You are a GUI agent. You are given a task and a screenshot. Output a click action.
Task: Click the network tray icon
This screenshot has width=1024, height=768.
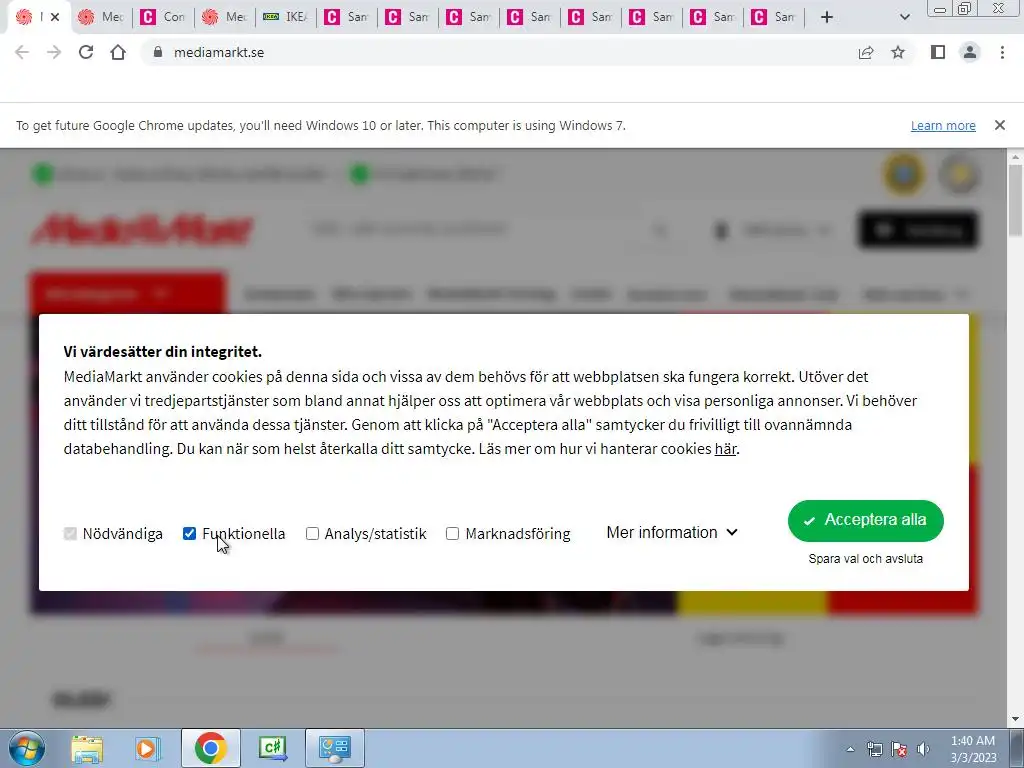pyautogui.click(x=874, y=749)
